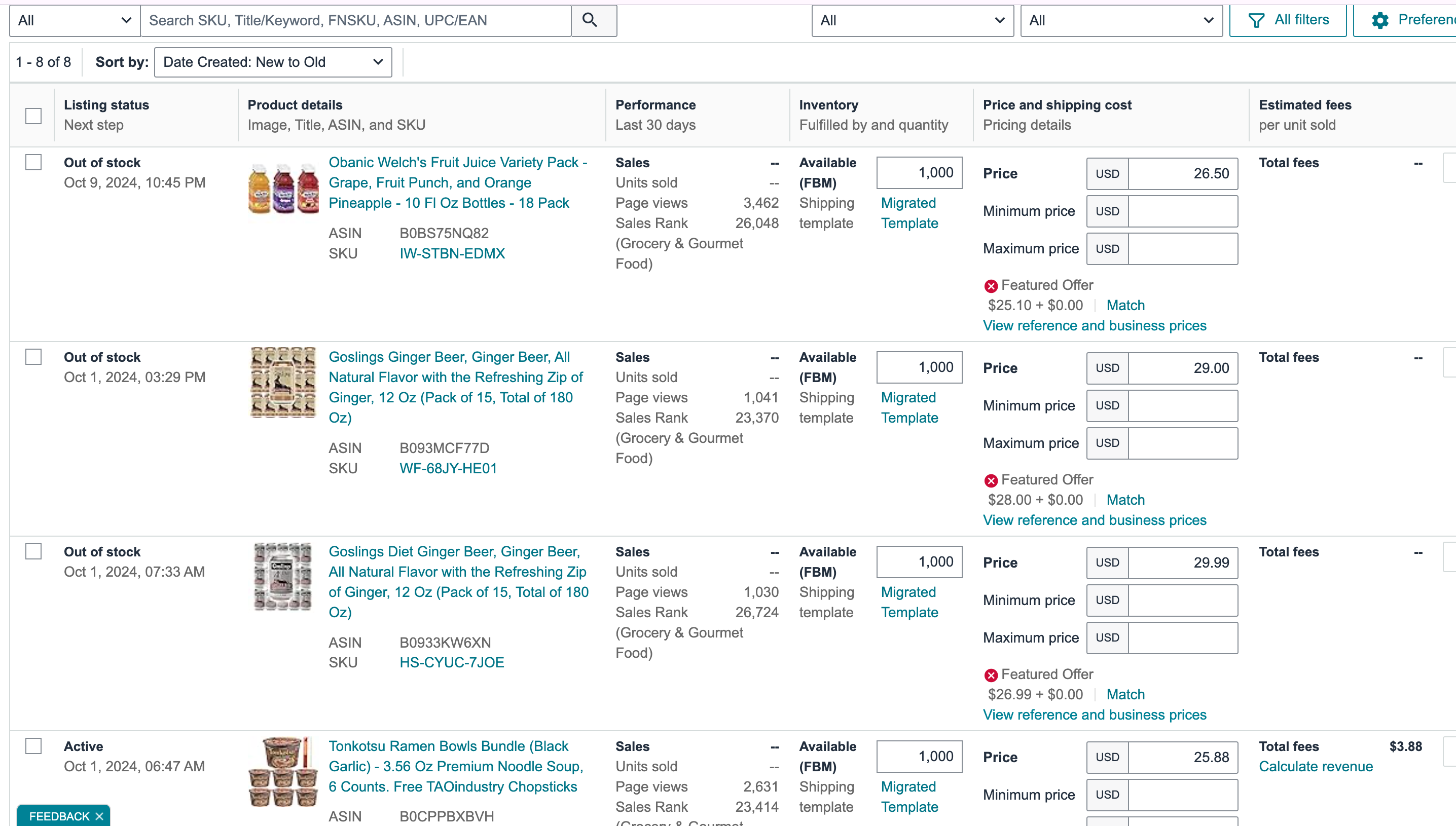
Task: Edit Tonkotsu Ramen price field 25.88
Action: pyautogui.click(x=1183, y=758)
